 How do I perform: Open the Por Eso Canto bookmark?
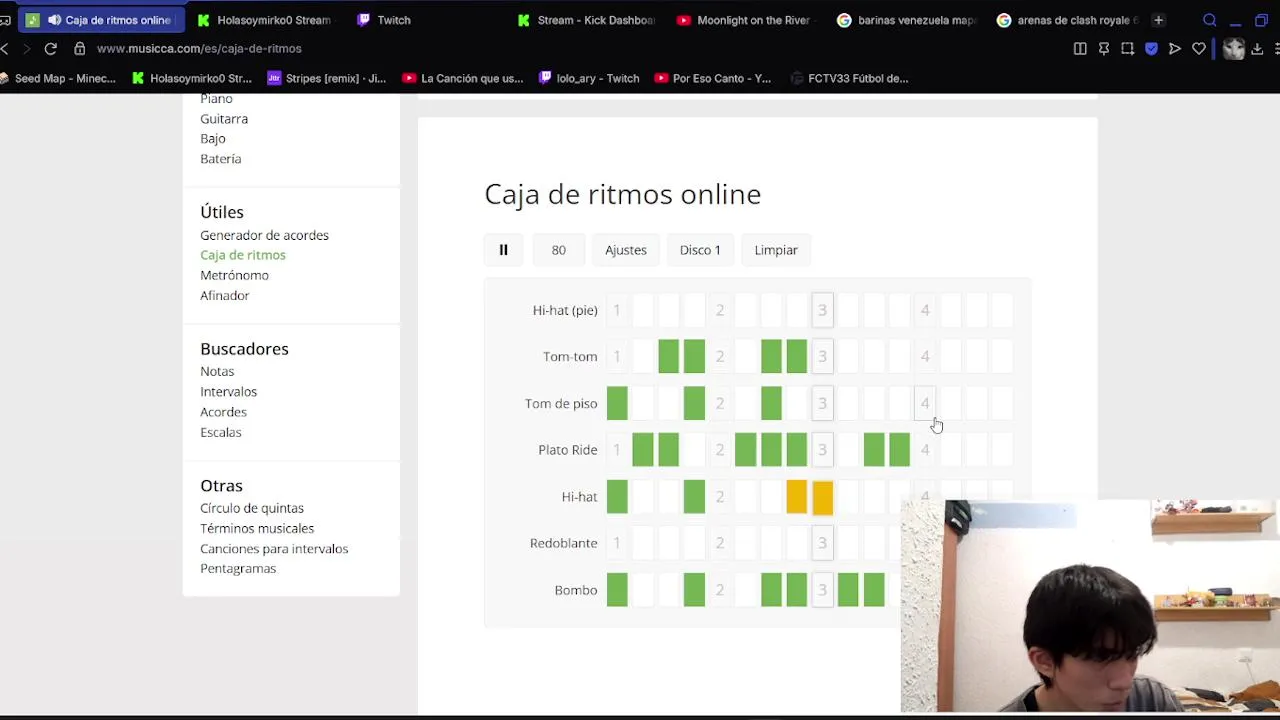pos(713,78)
